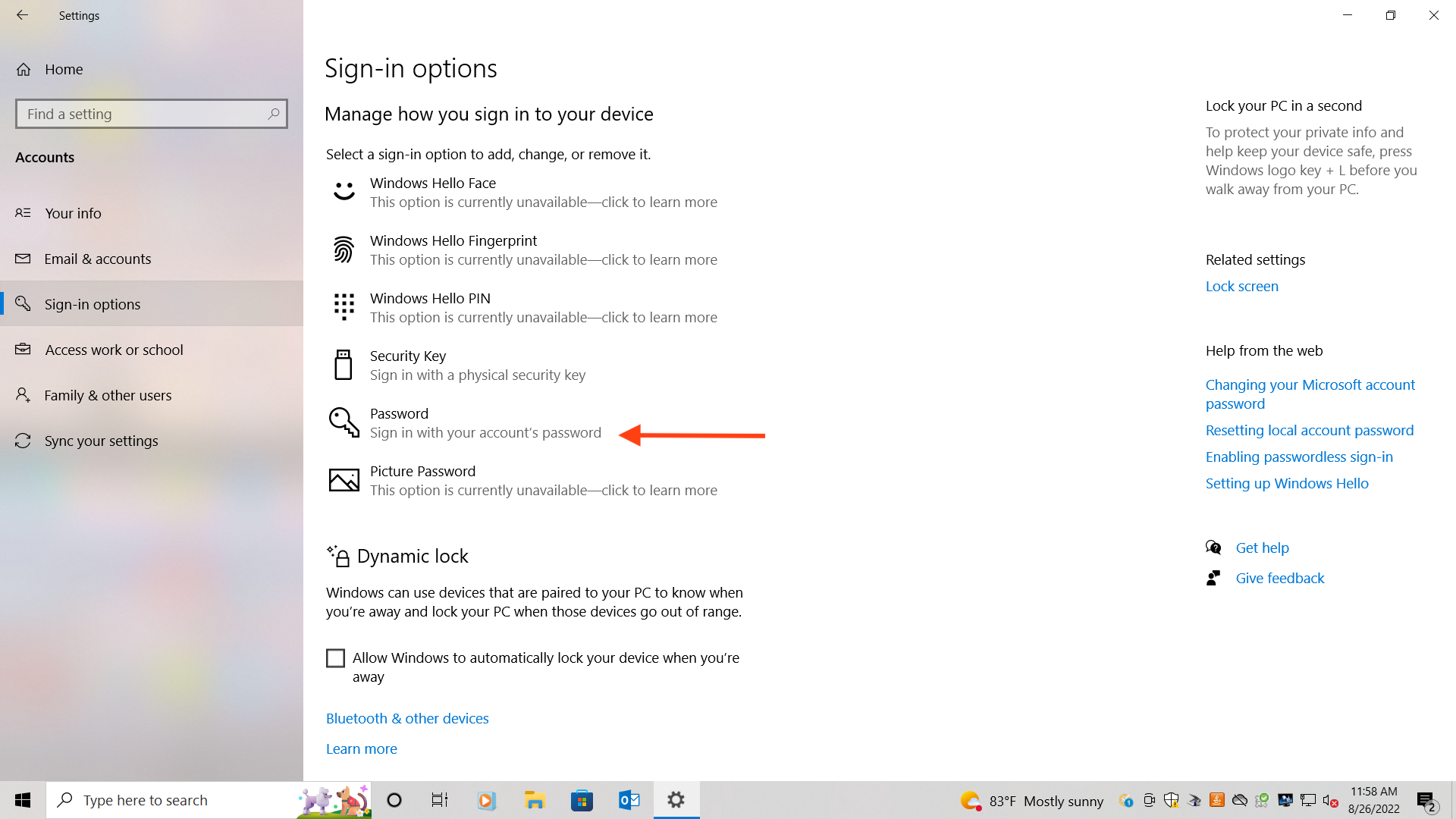Click the Give feedback link
1456x819 pixels.
click(x=1280, y=578)
